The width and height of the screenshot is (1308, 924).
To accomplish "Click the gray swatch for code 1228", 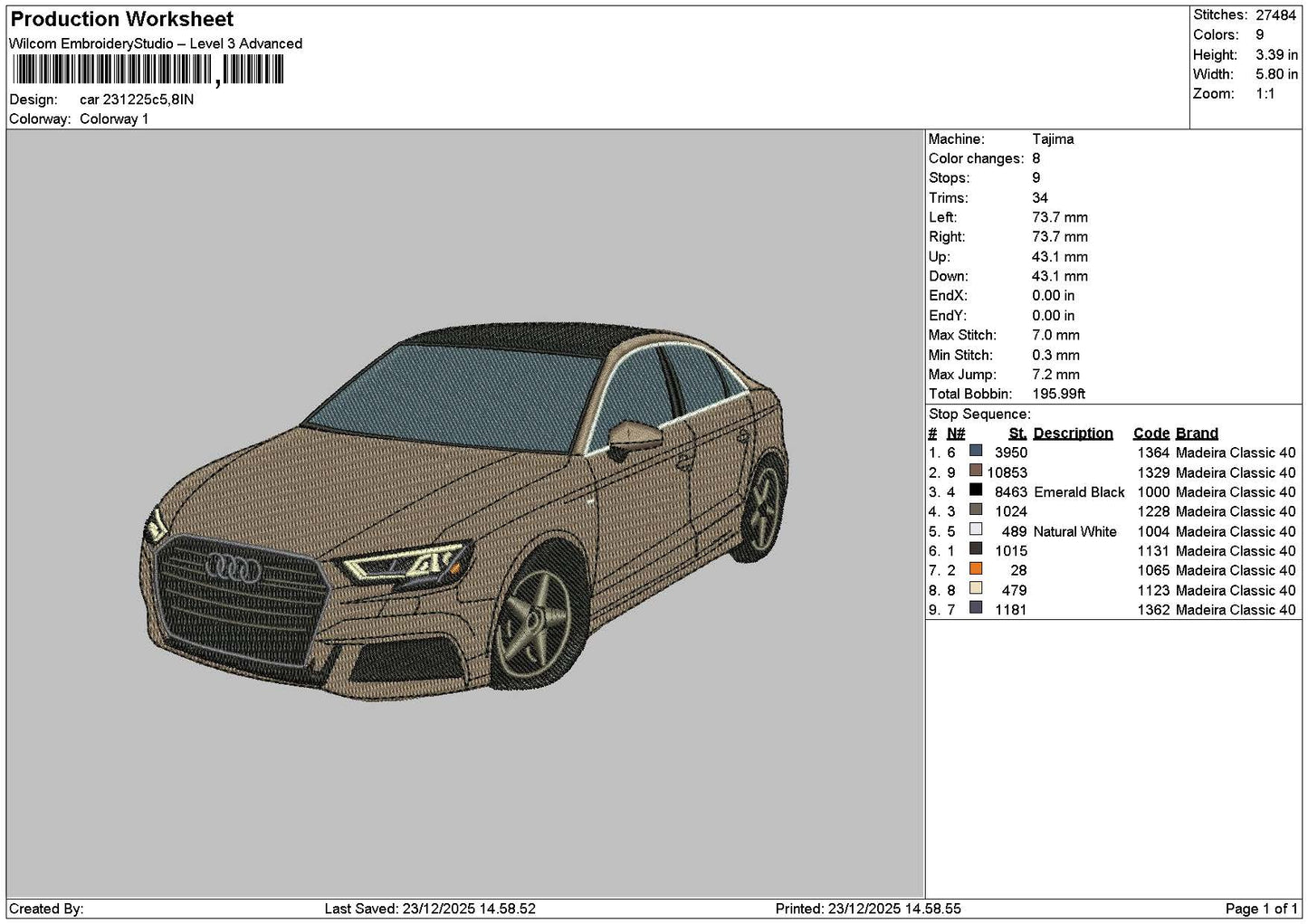I will 976,510.
